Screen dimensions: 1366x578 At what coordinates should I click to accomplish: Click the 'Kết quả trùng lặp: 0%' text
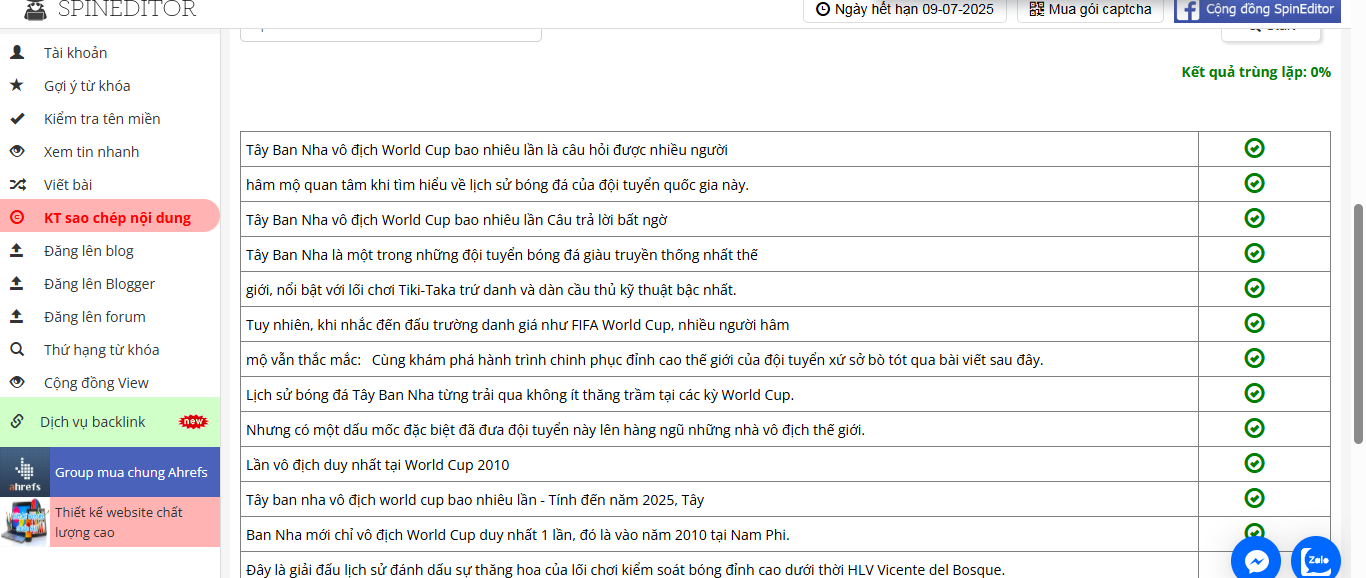1256,72
